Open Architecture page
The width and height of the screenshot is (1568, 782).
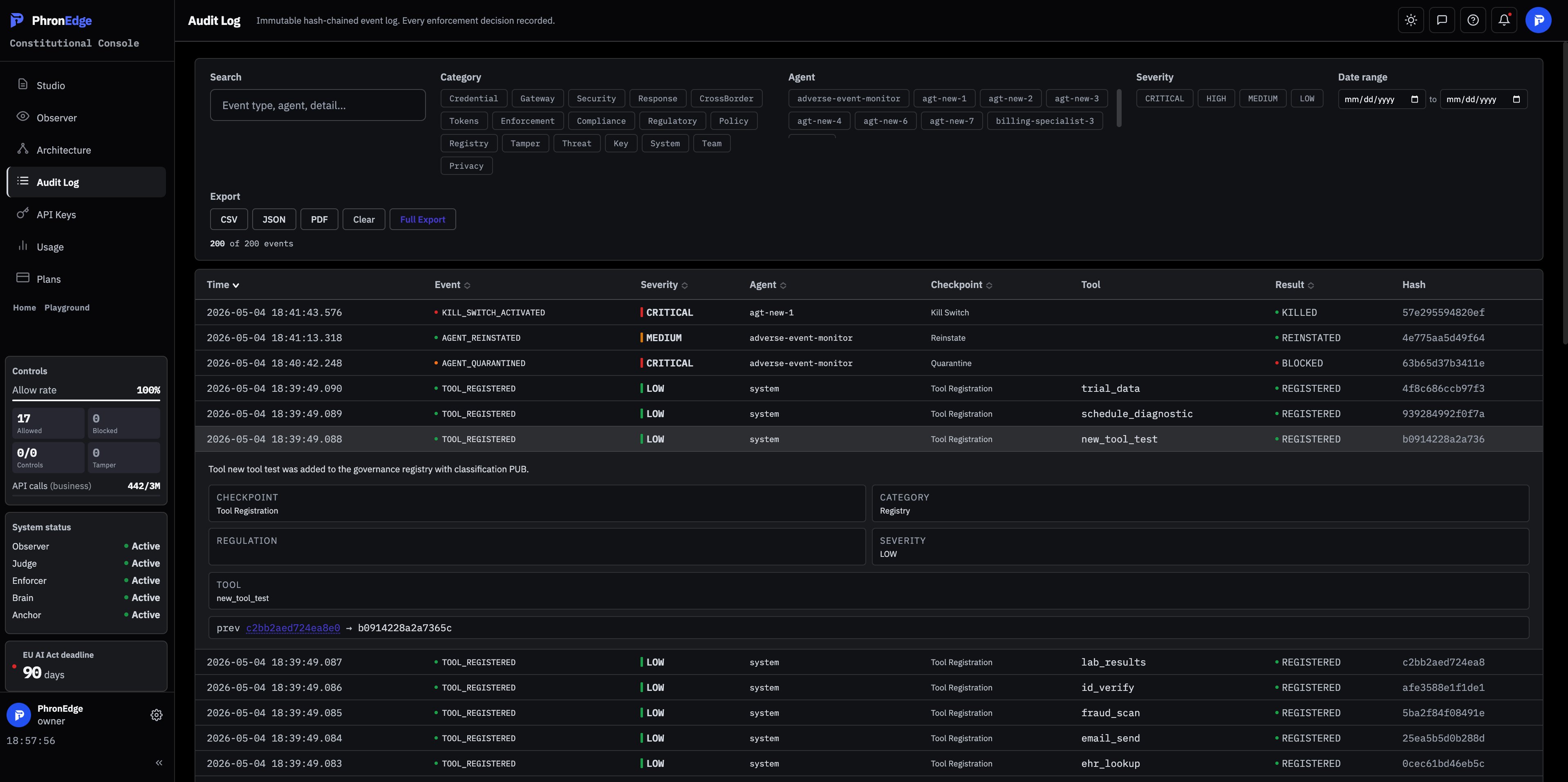point(86,150)
